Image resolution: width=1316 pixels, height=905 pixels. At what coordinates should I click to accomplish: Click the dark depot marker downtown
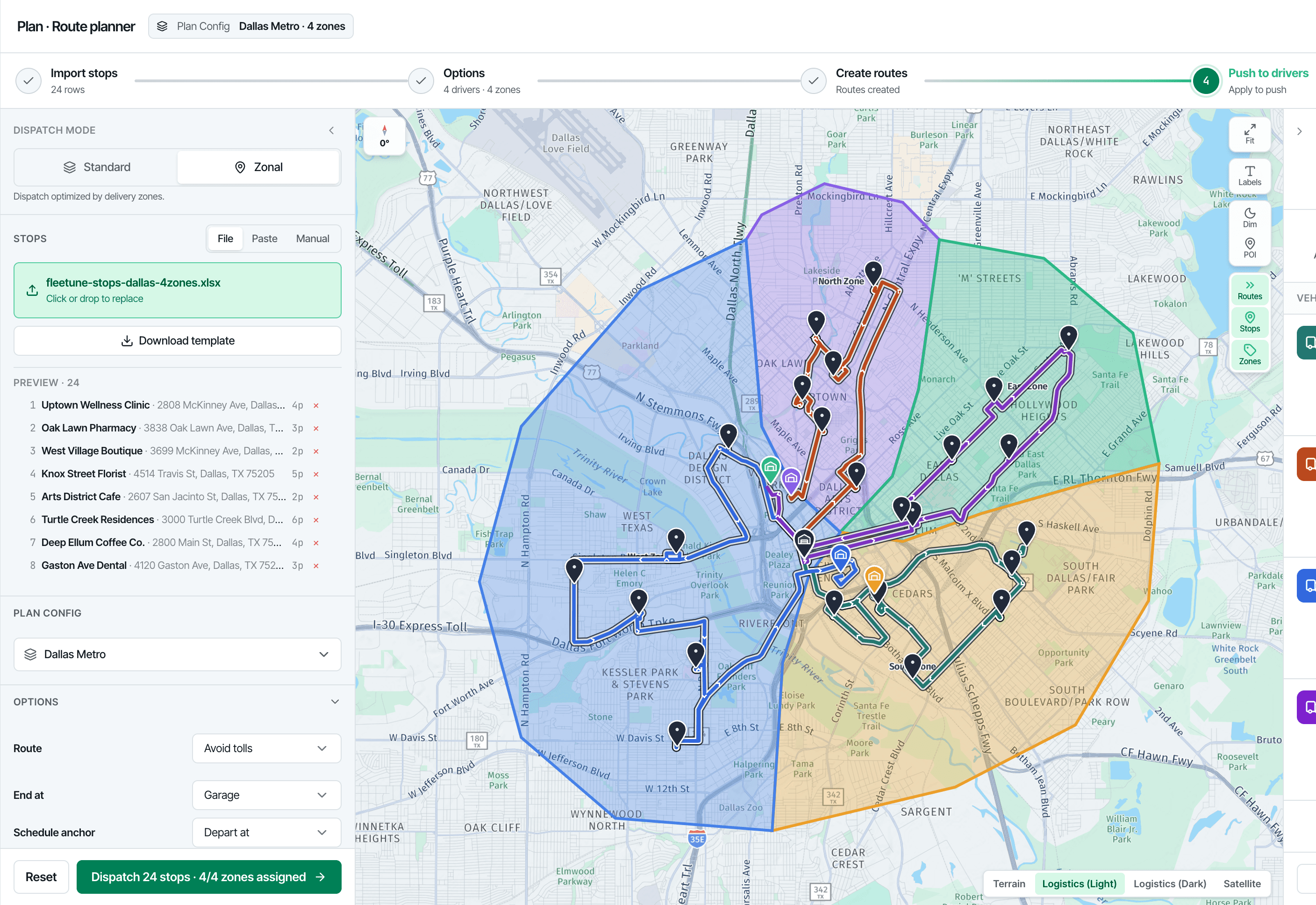pos(804,543)
